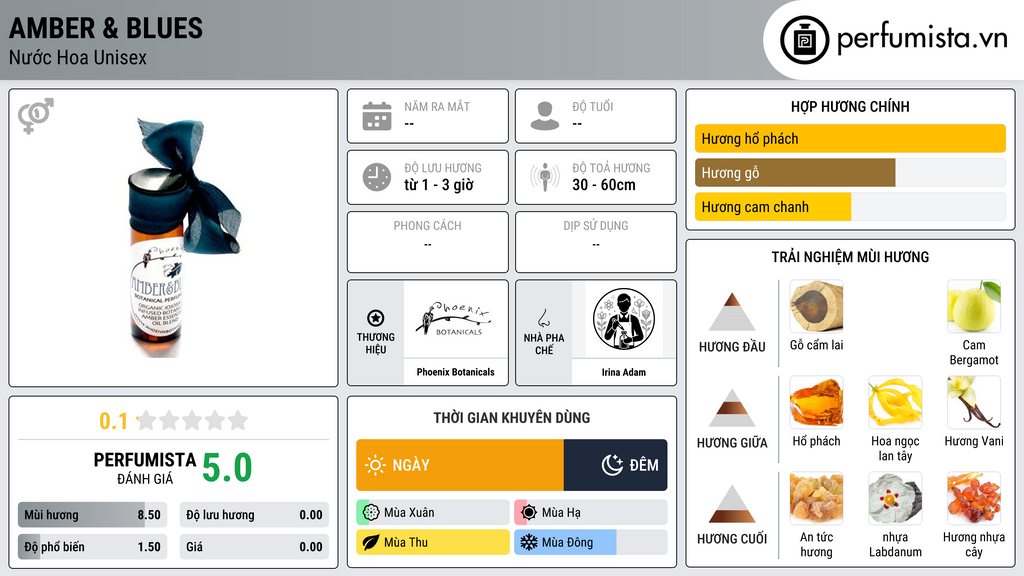Click the perfumista.vn perfume bottle logo
The width and height of the screenshot is (1024, 576).
pos(805,40)
